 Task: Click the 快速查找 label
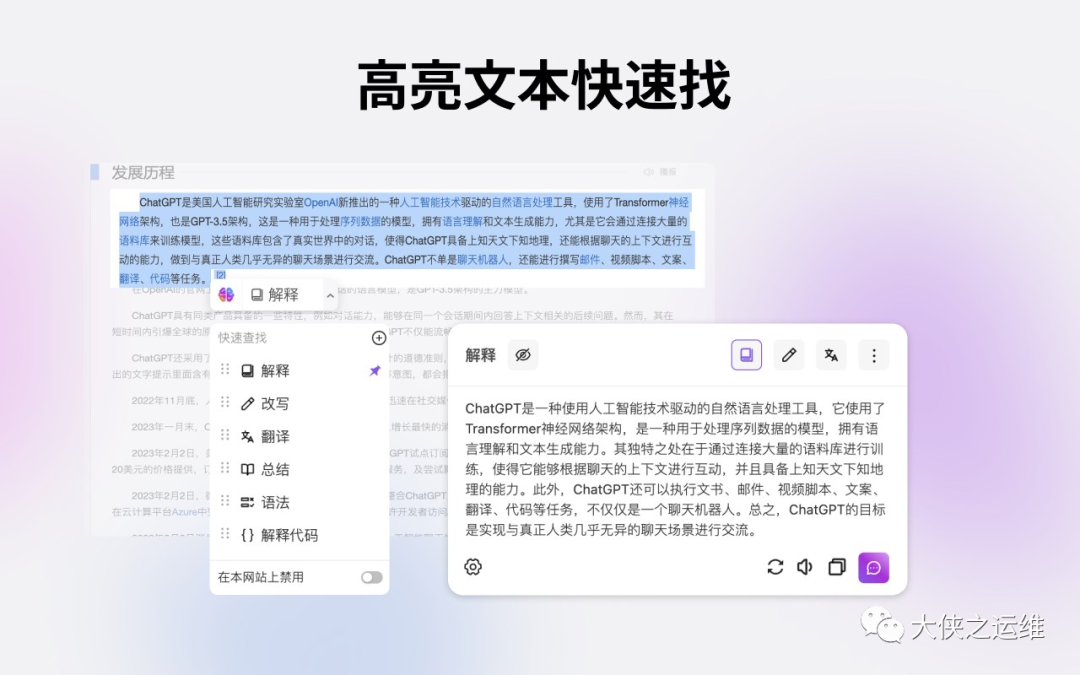242,338
